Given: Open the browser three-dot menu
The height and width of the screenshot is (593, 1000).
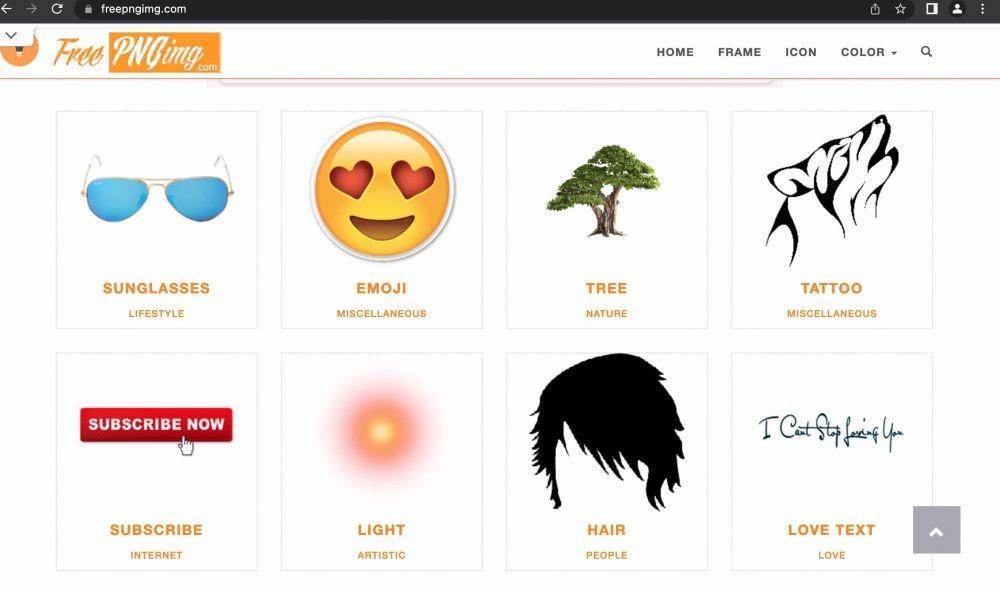Looking at the screenshot, I should (x=982, y=9).
